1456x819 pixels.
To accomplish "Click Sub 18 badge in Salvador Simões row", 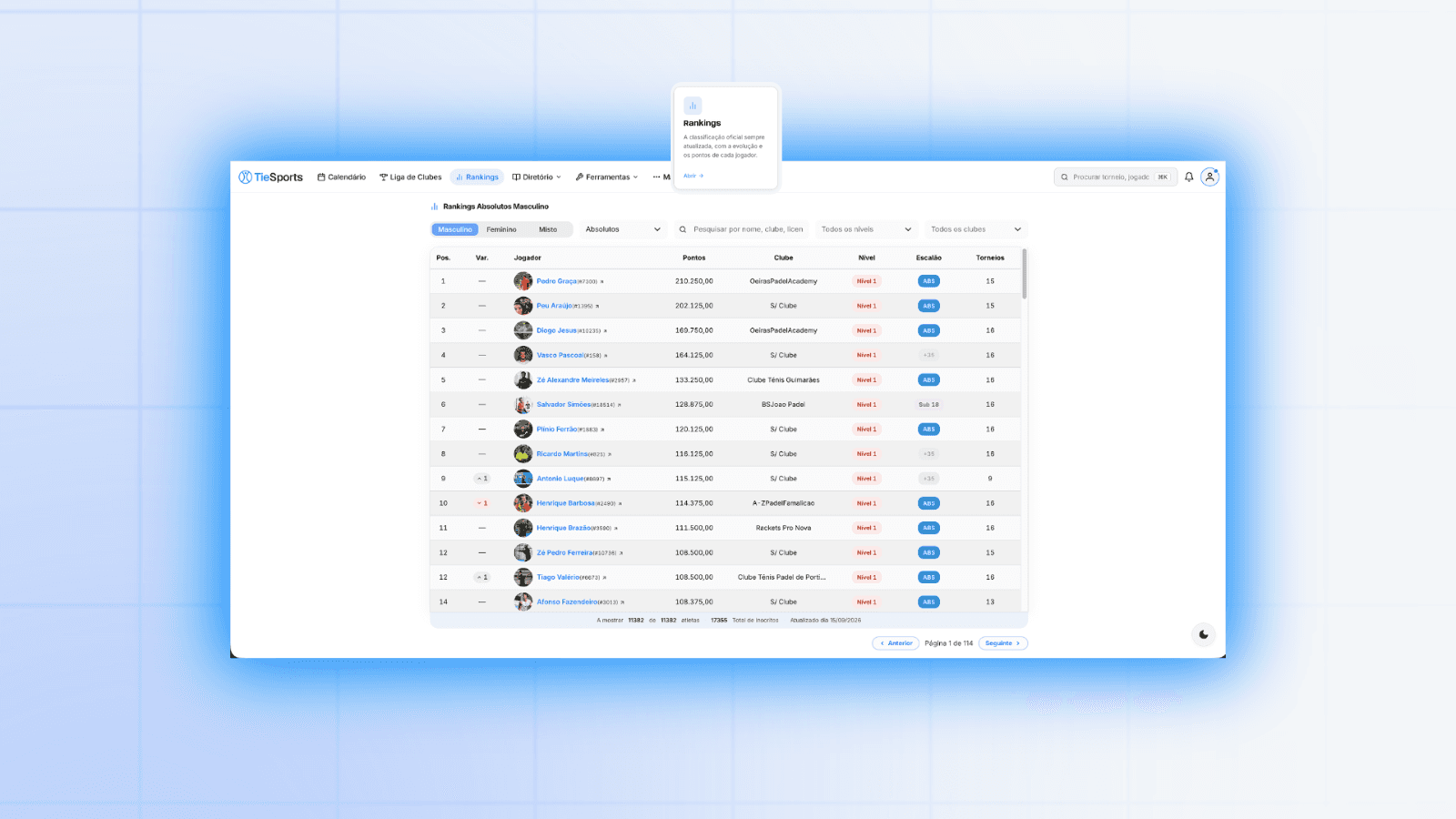I will pyautogui.click(x=928, y=404).
